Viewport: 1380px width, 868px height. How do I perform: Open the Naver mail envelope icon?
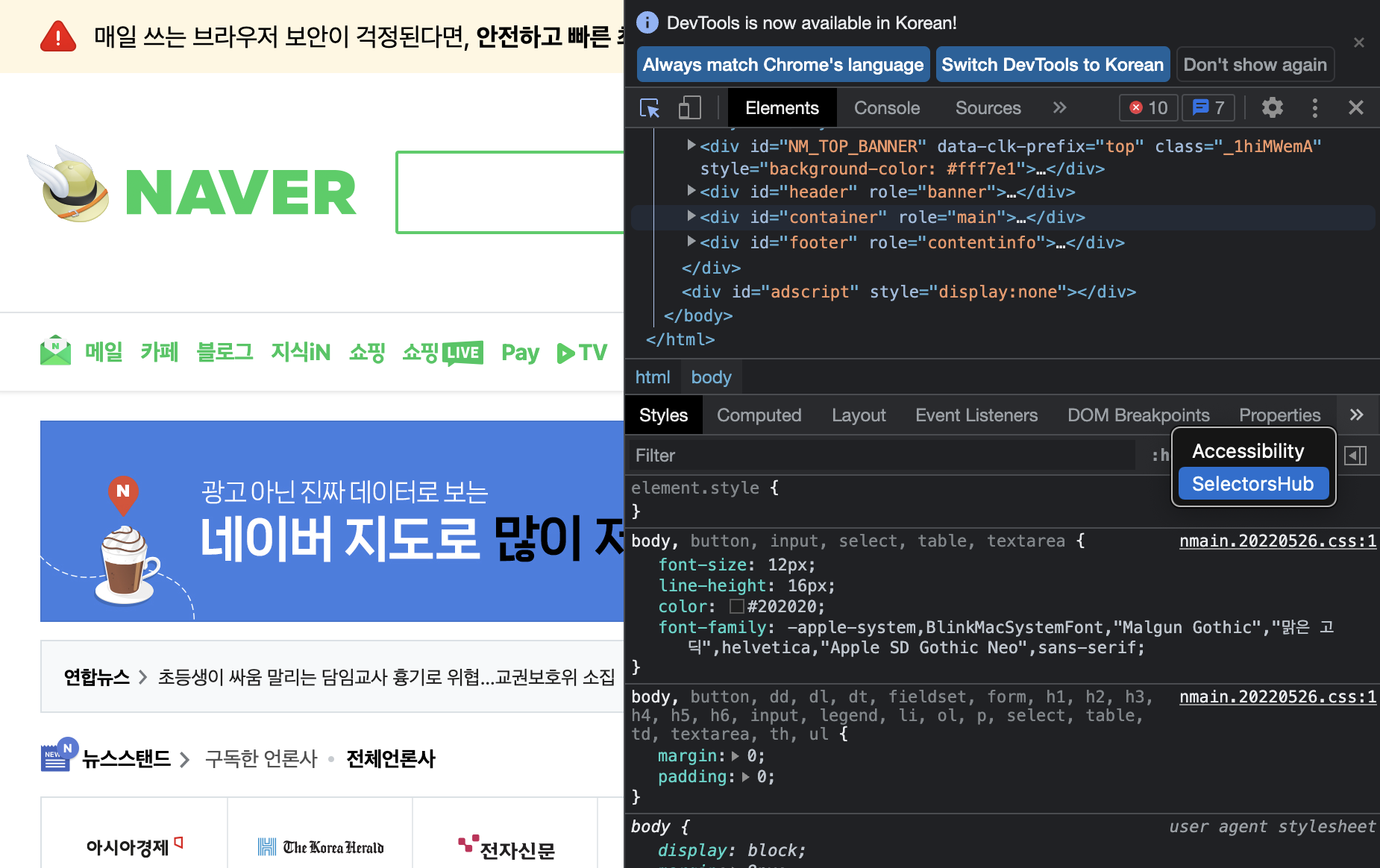click(55, 350)
